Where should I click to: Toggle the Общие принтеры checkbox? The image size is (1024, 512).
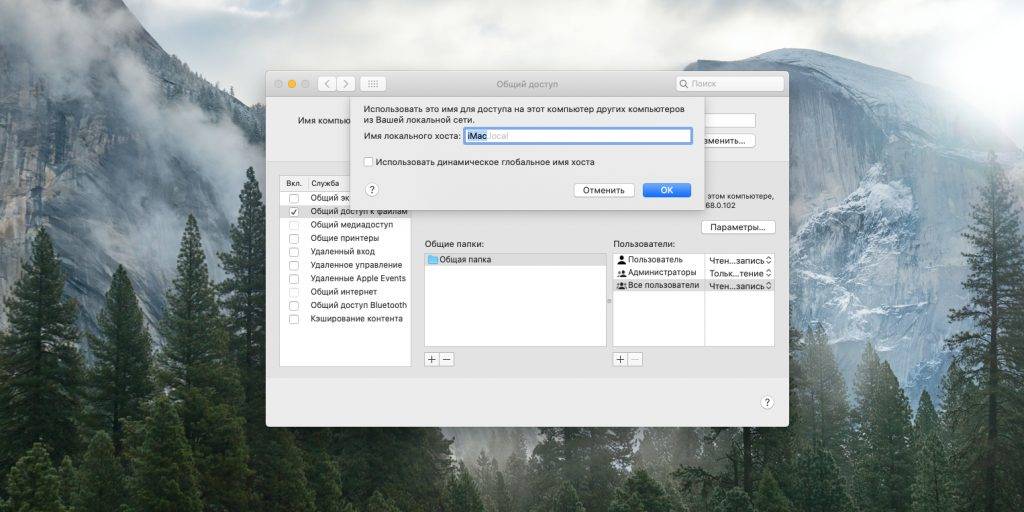[x=294, y=239]
